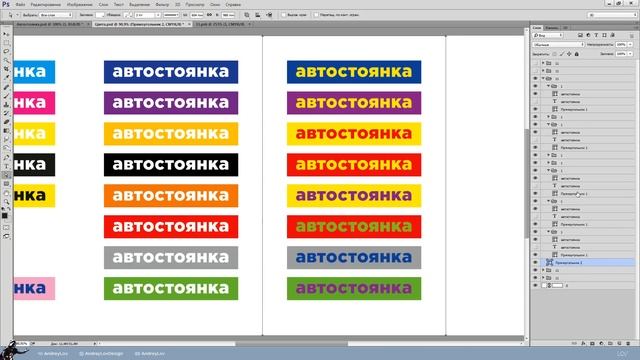
Task: Select the Zoom tool
Action: tap(6, 202)
